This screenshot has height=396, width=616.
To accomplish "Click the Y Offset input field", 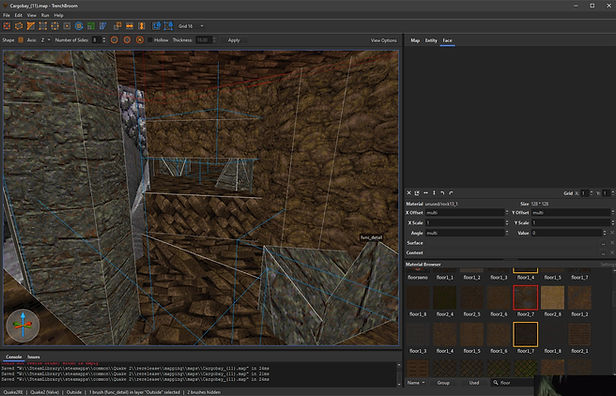I will [570, 213].
